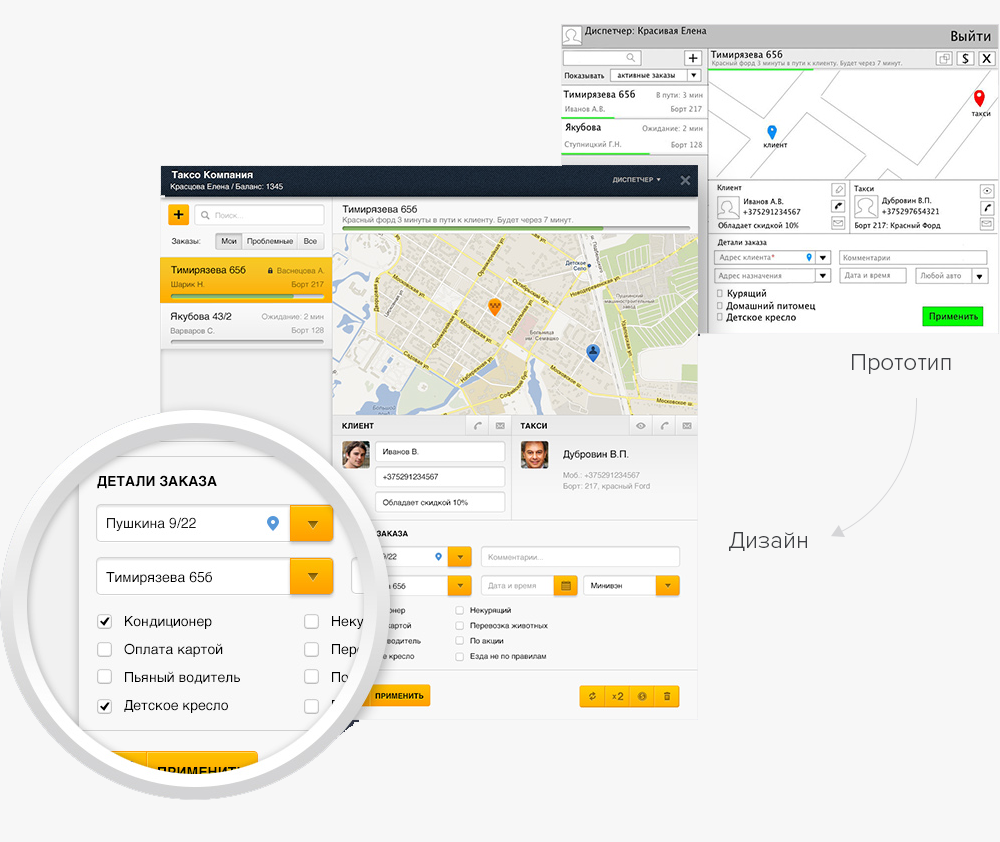Check the Оплата картой checkbox
The image size is (1000, 842).
[x=105, y=649]
